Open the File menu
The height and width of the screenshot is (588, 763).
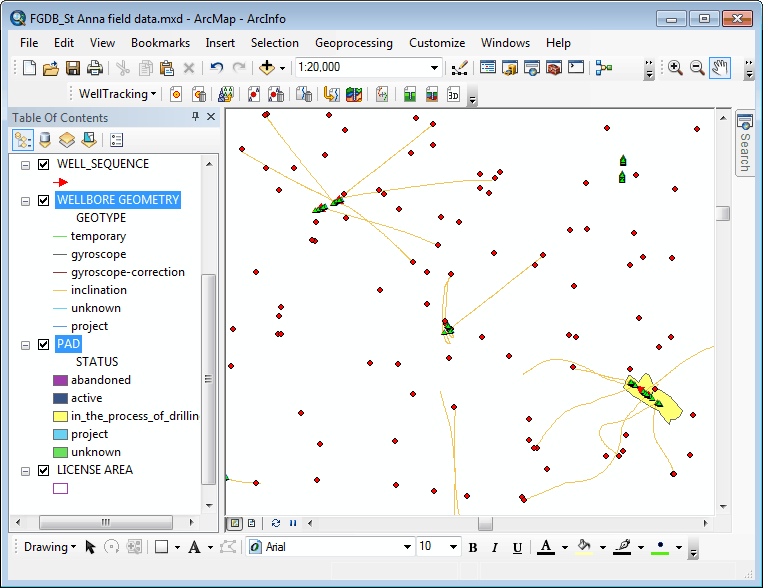(29, 43)
